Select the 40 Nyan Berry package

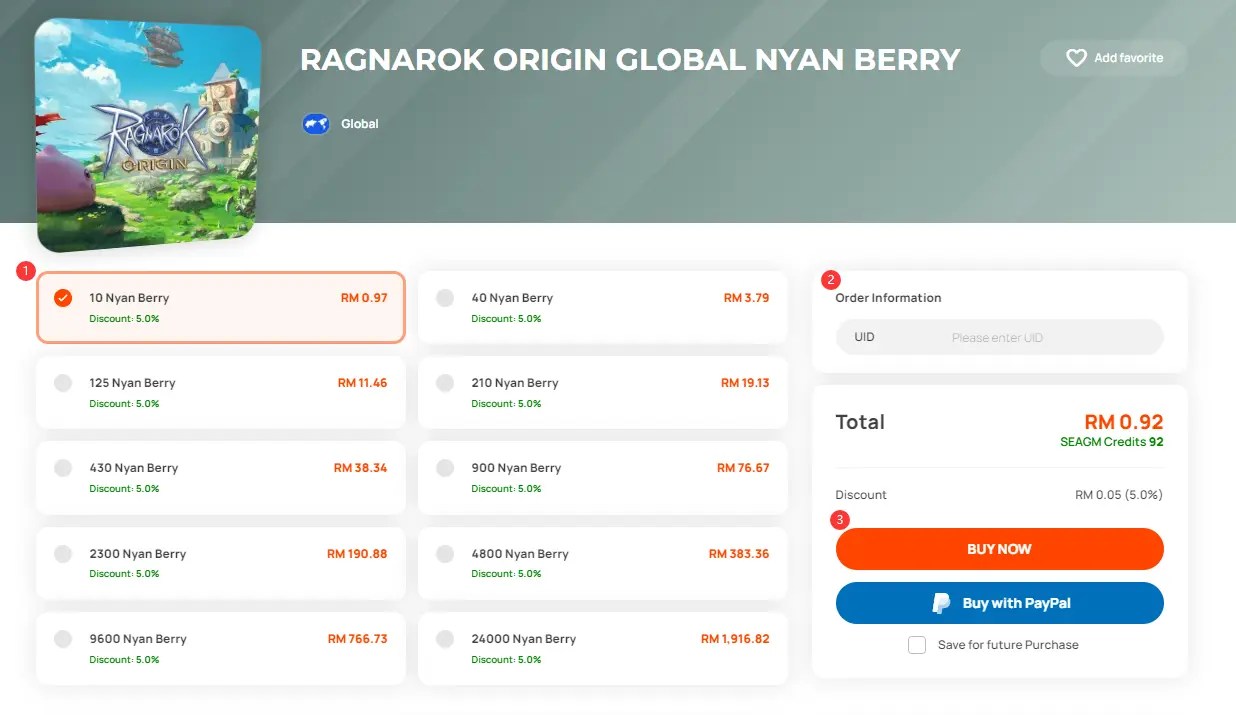click(603, 306)
